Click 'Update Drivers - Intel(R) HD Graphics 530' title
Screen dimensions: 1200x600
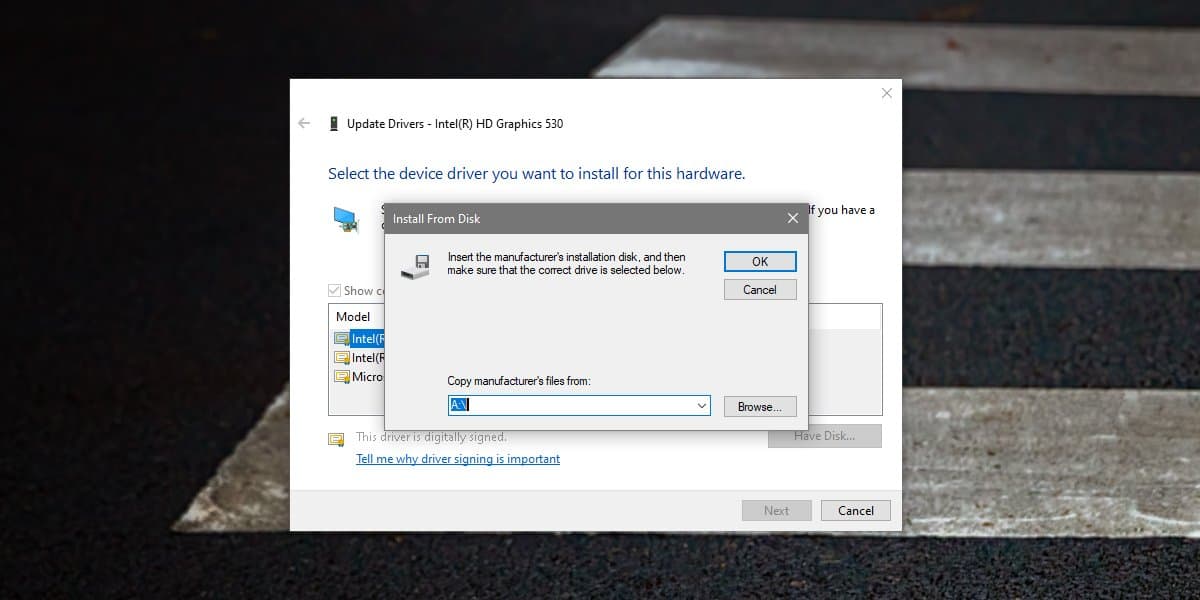[455, 124]
